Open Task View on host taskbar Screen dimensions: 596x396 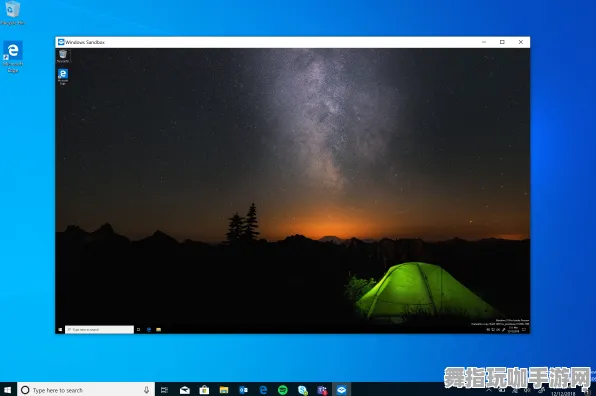click(164, 390)
